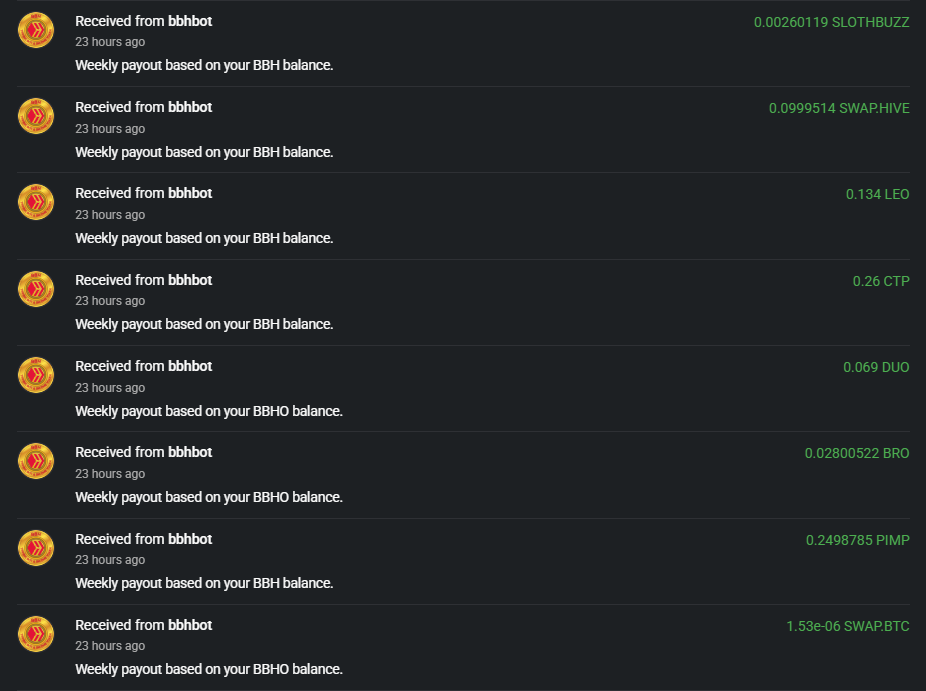Screen dimensions: 926x691
Task: Click the 0.069 DUO amount
Action: pos(876,367)
